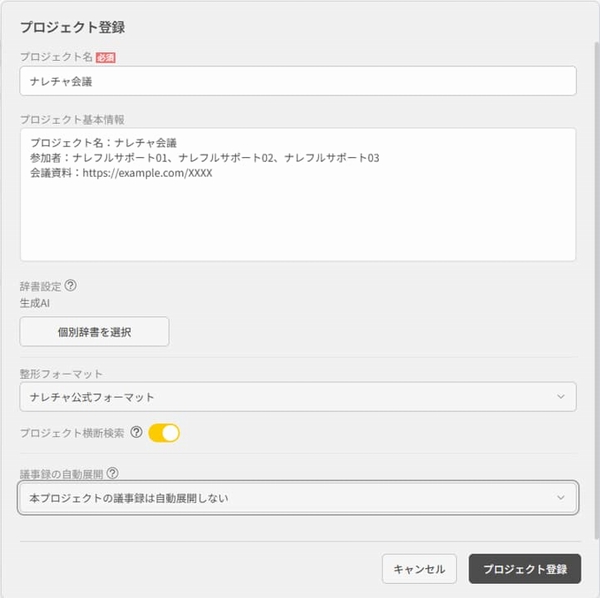The height and width of the screenshot is (598, 600).
Task: Click the red 必須 badge
Action: 105,57
